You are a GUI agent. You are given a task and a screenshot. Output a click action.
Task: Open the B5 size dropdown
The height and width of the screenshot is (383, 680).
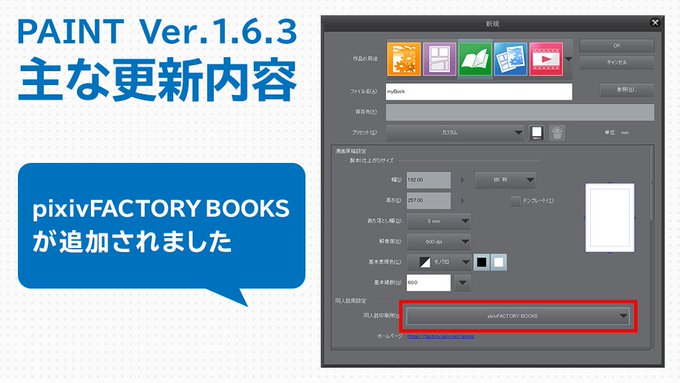pyautogui.click(x=505, y=180)
